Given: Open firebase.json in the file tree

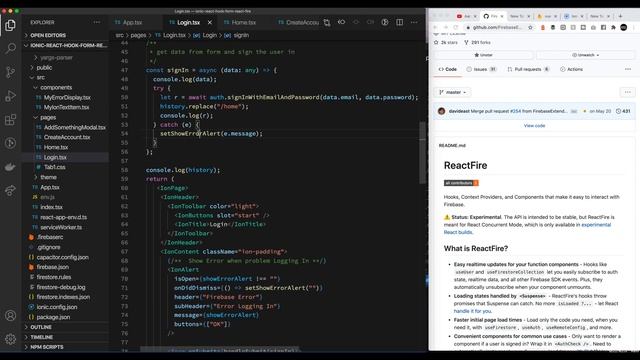Looking at the screenshot, I should (53, 267).
